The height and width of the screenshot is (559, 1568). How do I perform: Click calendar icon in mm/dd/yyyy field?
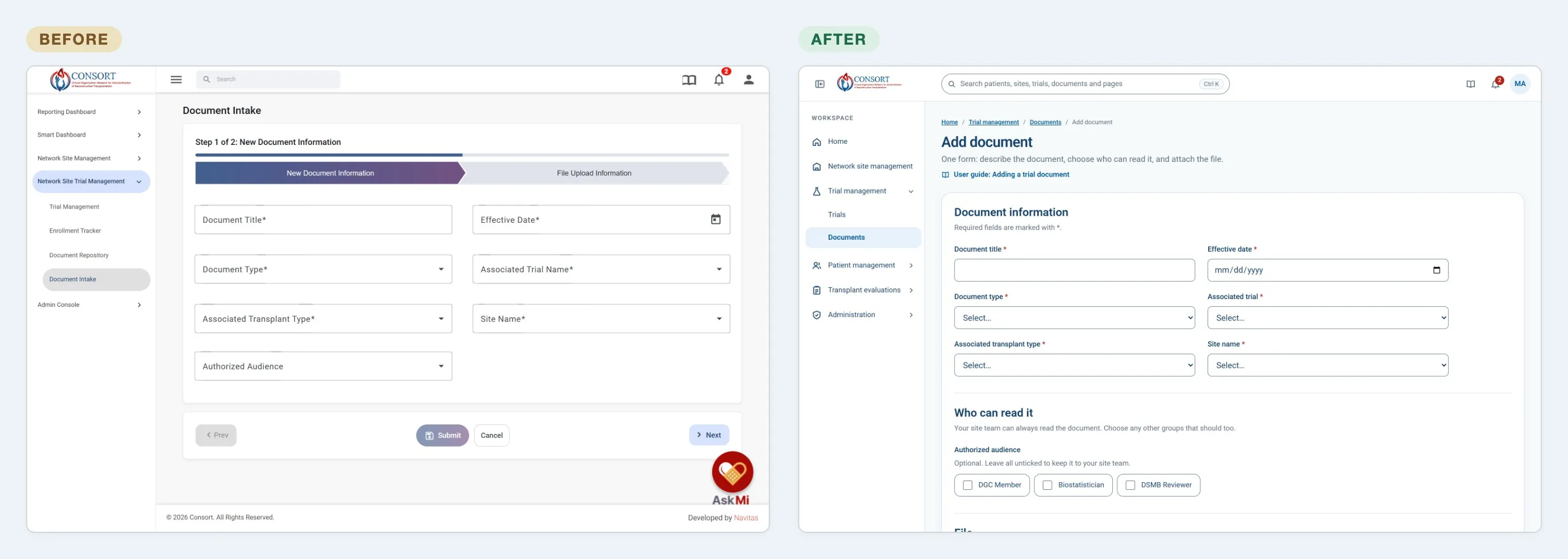point(1437,270)
